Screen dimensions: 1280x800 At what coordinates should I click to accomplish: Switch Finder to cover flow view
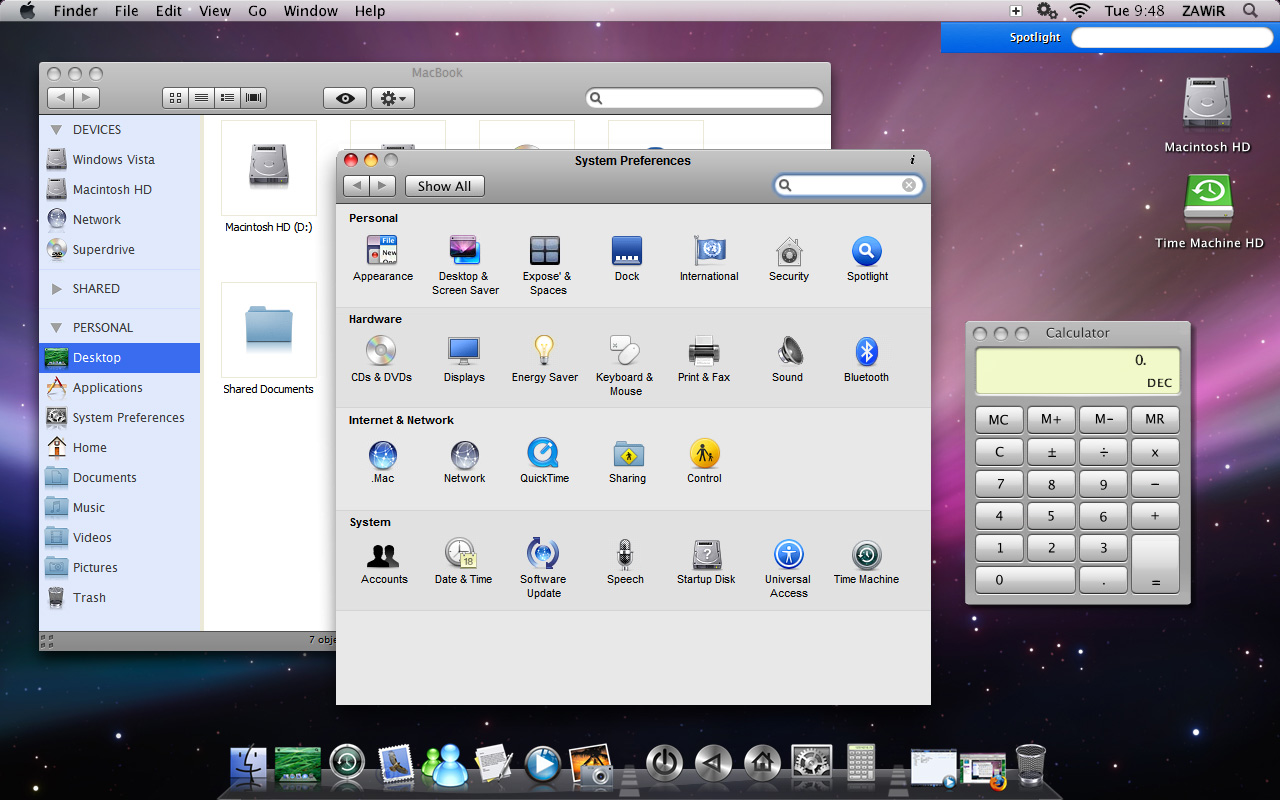click(x=253, y=98)
